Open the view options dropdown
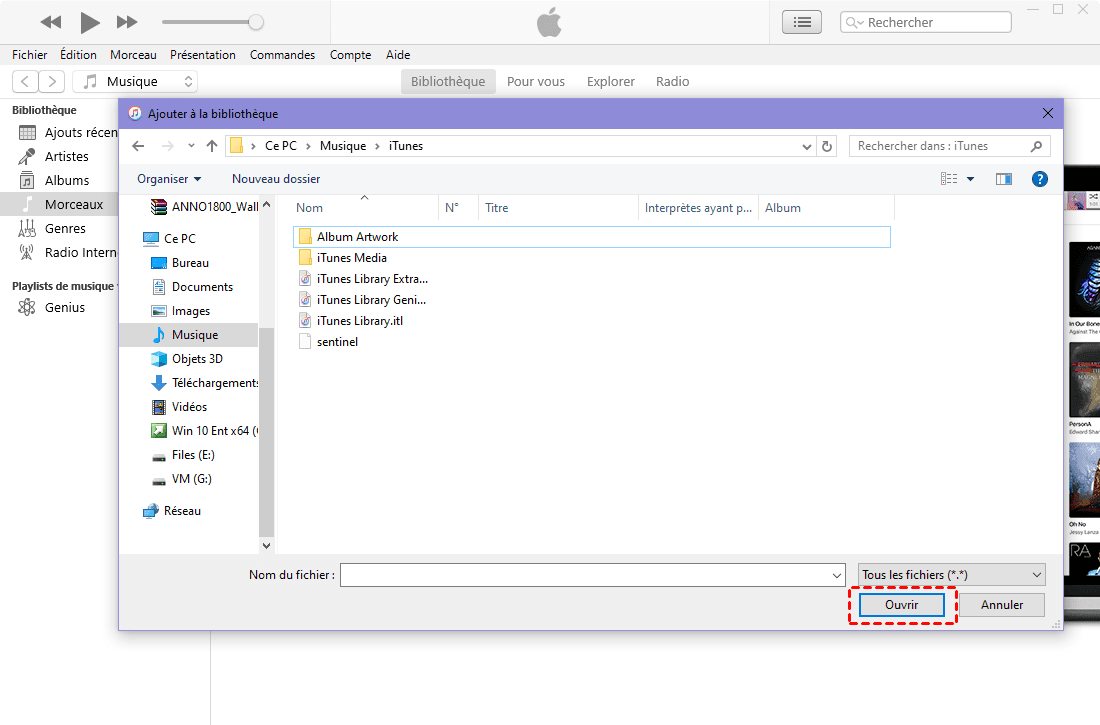Image resolution: width=1100 pixels, height=725 pixels. (x=970, y=179)
